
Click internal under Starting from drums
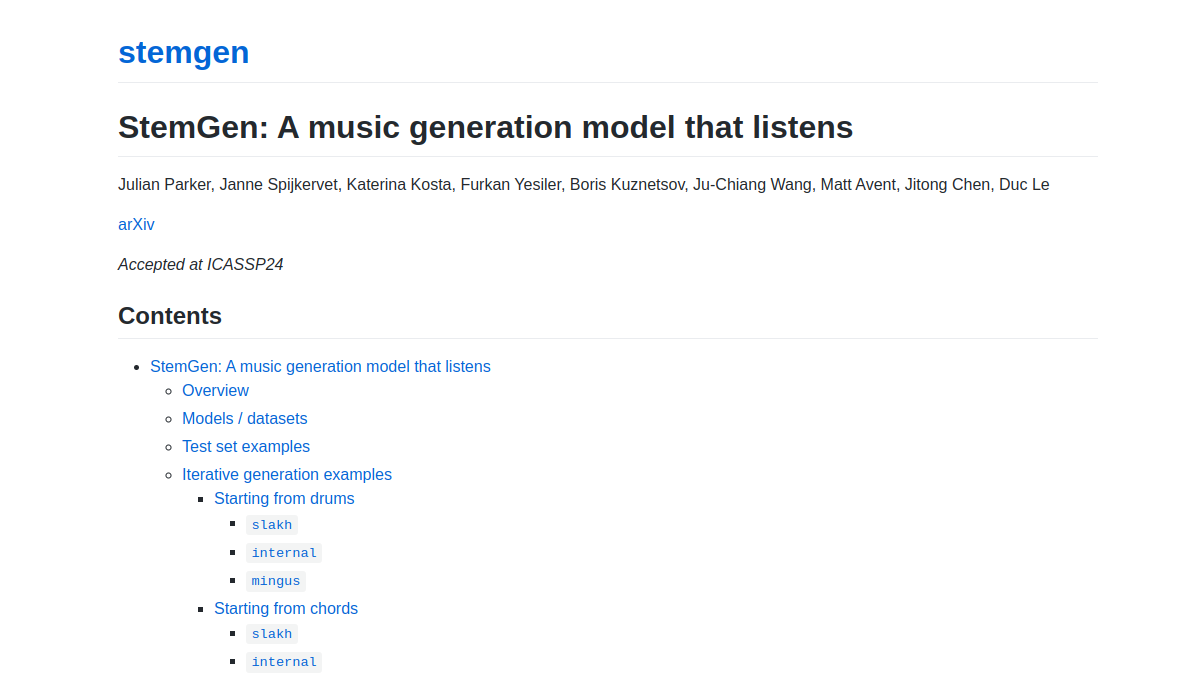pos(284,553)
